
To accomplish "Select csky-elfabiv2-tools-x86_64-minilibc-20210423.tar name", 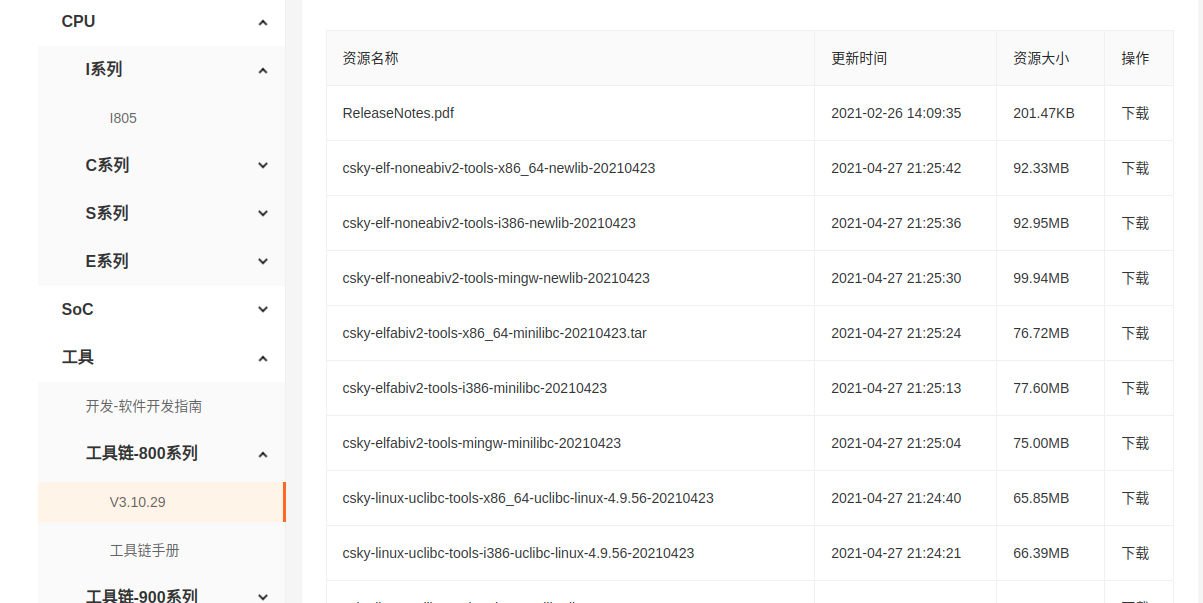I will 494,333.
